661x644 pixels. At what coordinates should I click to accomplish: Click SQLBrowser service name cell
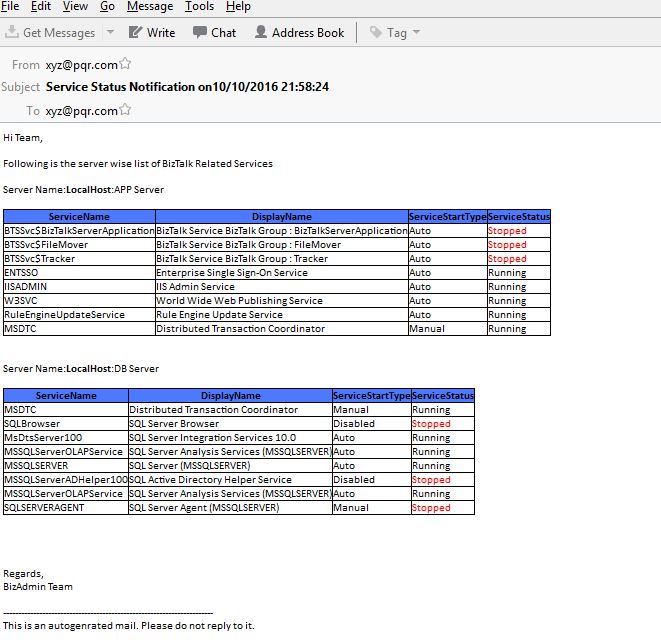66,424
